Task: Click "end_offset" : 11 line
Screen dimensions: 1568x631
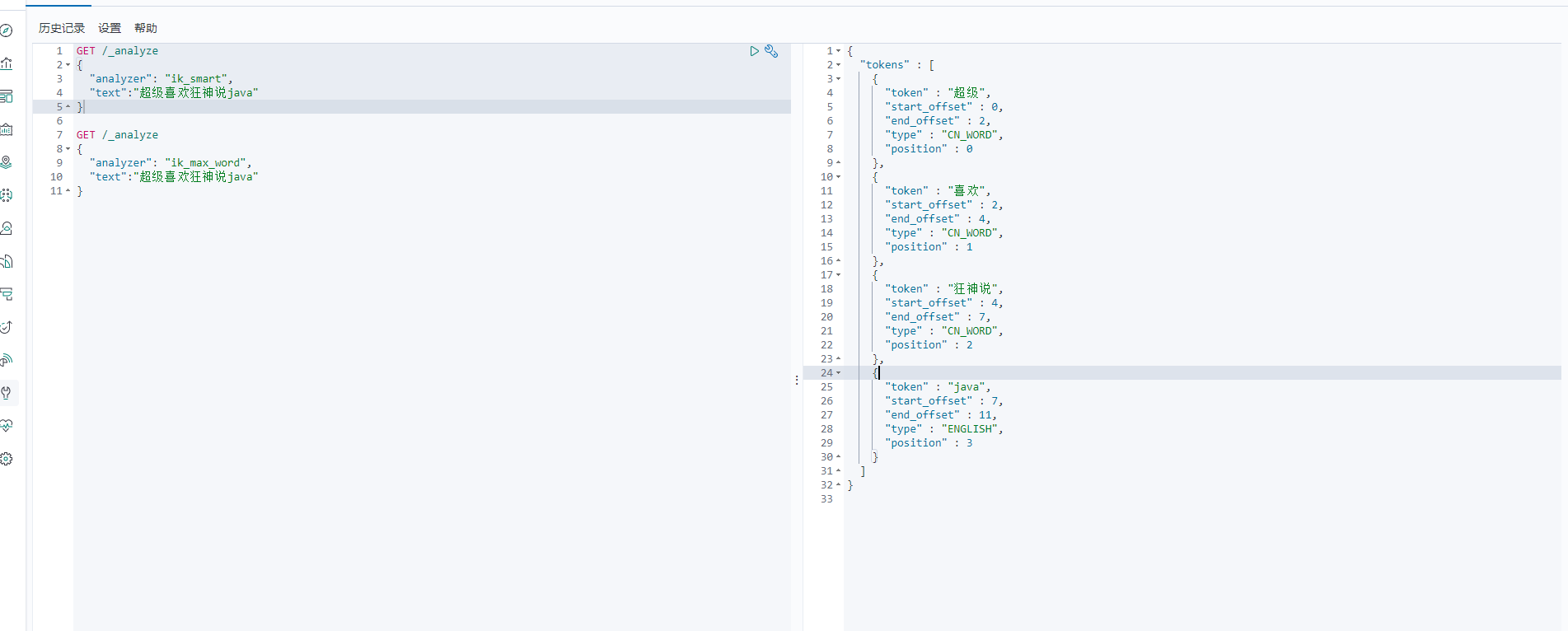Action: click(x=941, y=415)
